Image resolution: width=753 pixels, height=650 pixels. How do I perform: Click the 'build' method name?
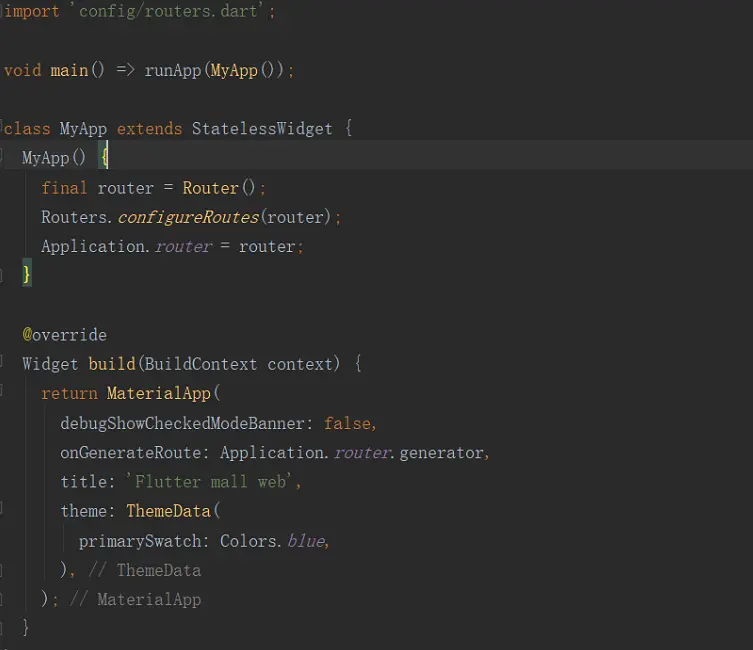(x=112, y=364)
